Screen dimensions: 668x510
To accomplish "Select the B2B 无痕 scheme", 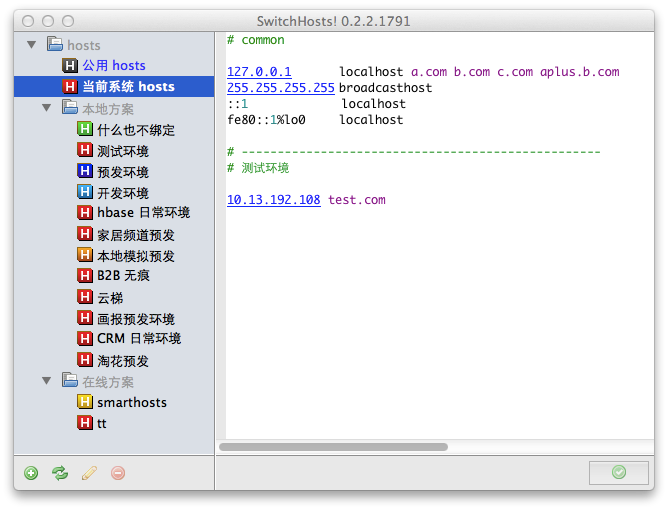I will 123,276.
